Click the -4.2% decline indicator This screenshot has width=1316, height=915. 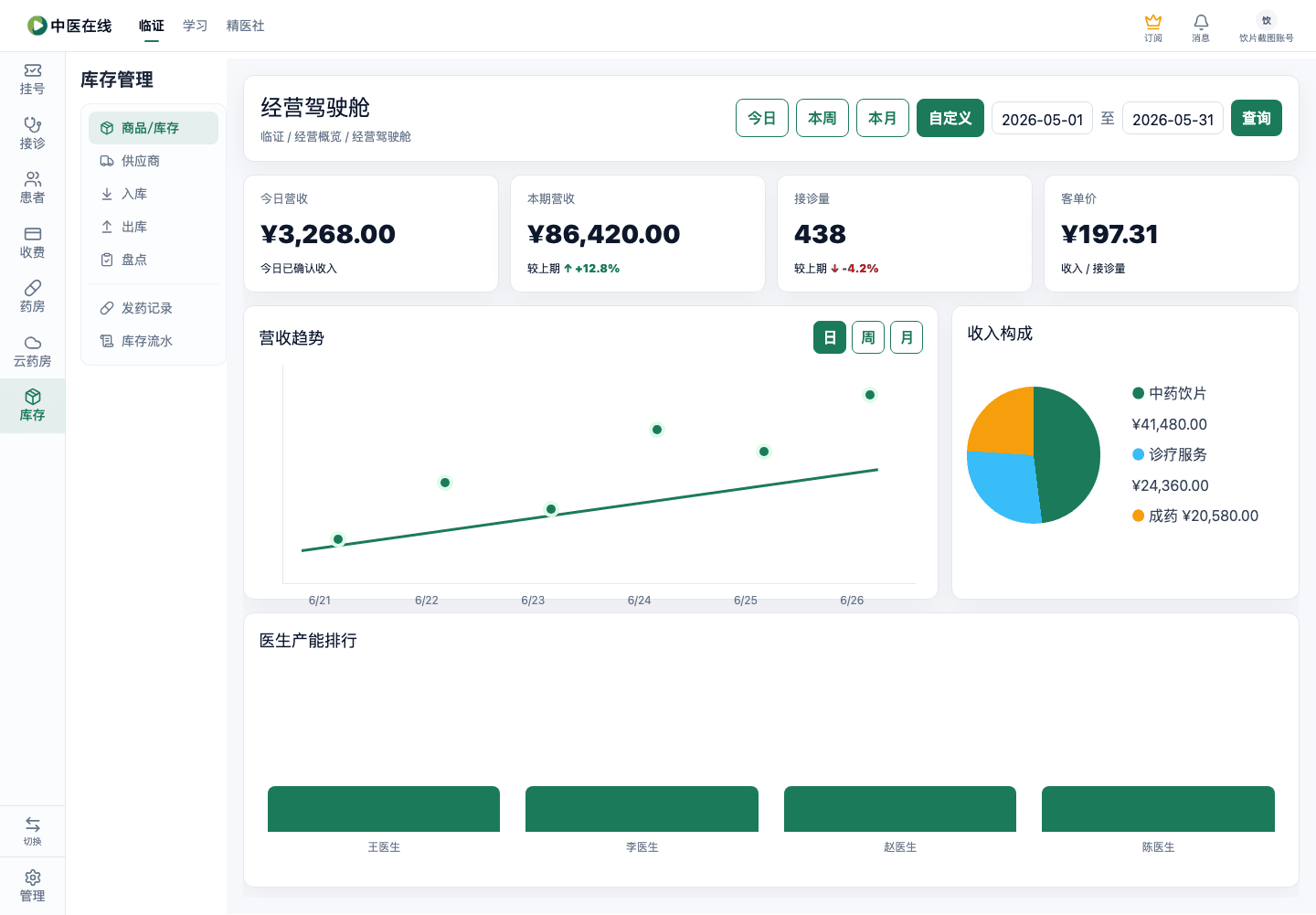(x=854, y=269)
